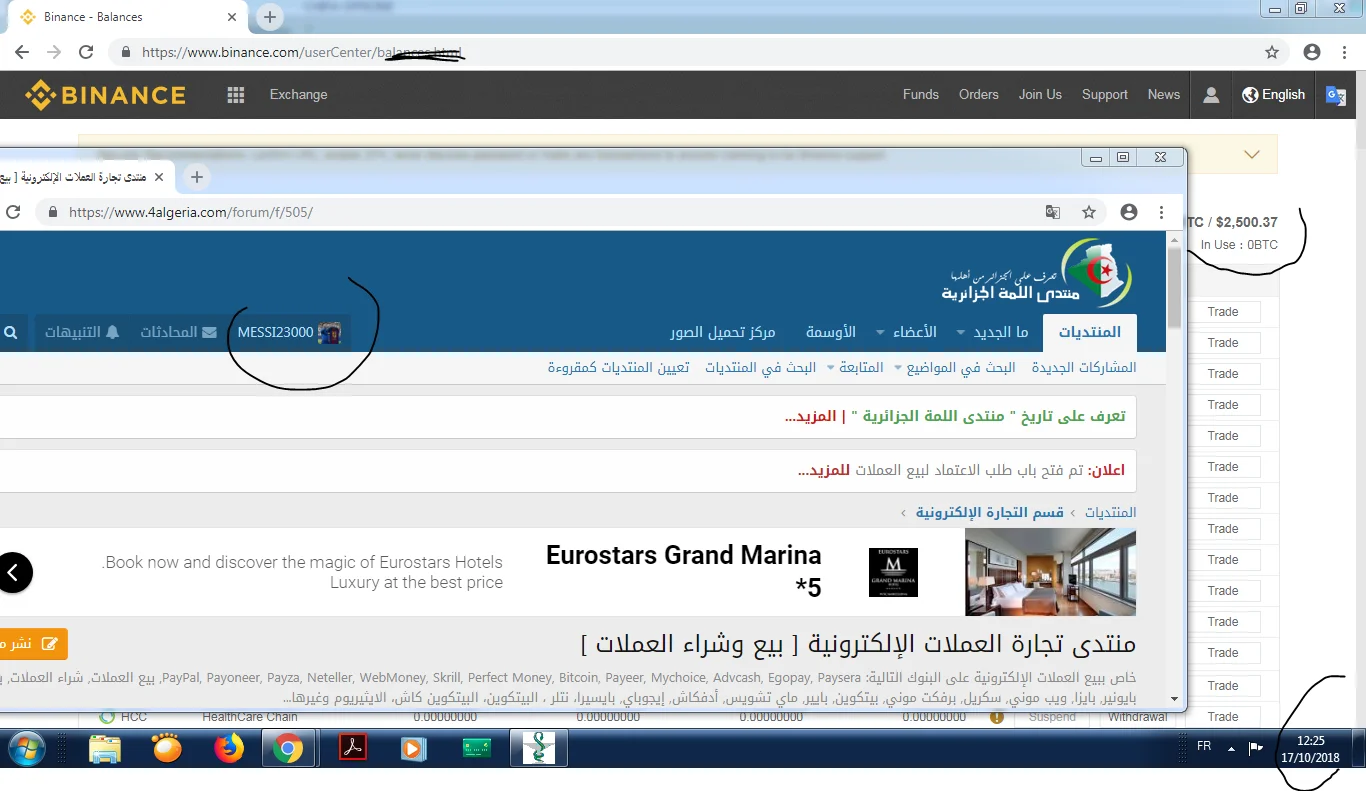Expand the collapsed Binance notice chevron
Image resolution: width=1366 pixels, height=791 pixels.
1251,154
